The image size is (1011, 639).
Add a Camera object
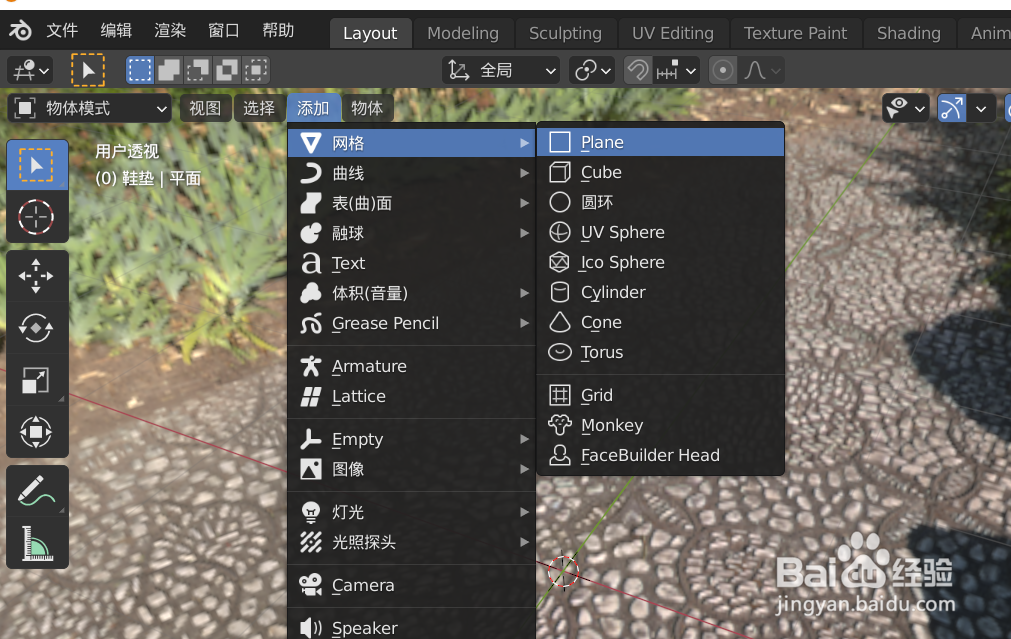pyautogui.click(x=412, y=585)
